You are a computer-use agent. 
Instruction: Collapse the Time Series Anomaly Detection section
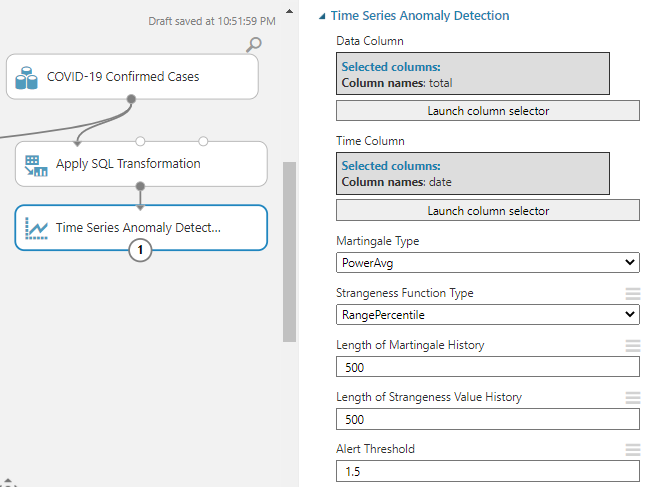[x=321, y=16]
